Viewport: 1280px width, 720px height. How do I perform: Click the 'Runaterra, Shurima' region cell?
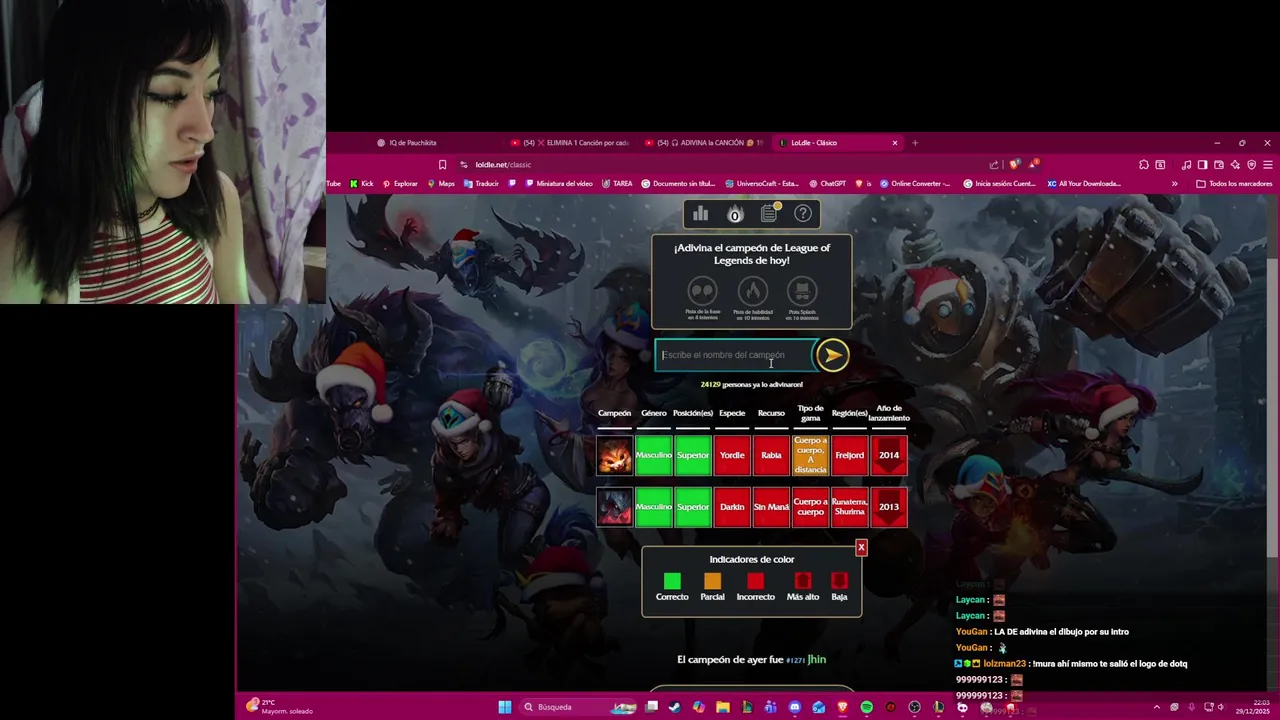click(x=850, y=507)
